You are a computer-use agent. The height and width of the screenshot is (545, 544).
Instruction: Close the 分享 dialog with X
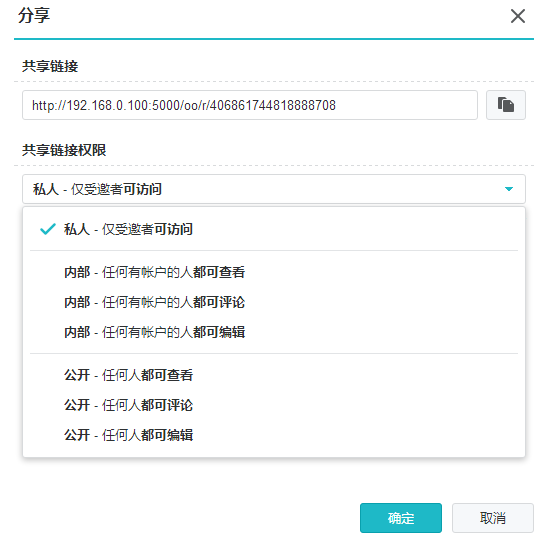coord(518,16)
